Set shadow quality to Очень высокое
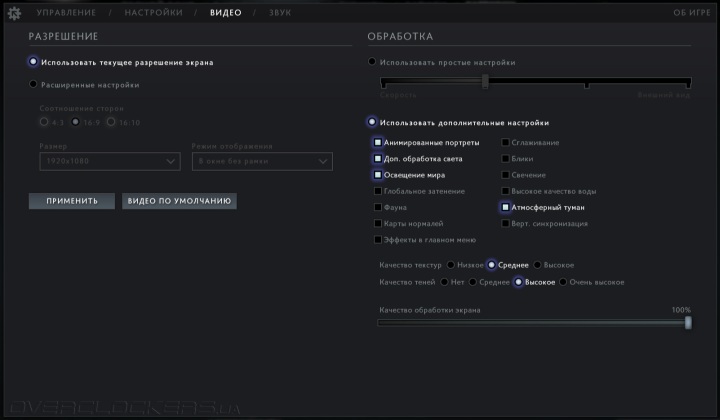 tap(563, 282)
